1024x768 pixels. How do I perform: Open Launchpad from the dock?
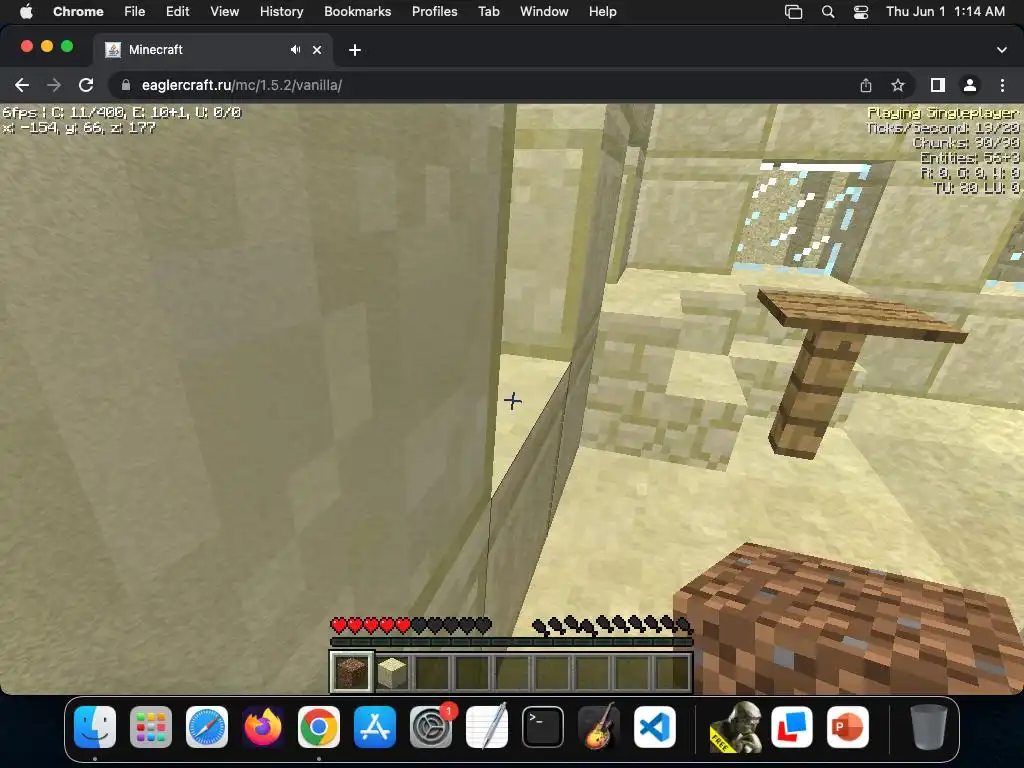tap(151, 727)
